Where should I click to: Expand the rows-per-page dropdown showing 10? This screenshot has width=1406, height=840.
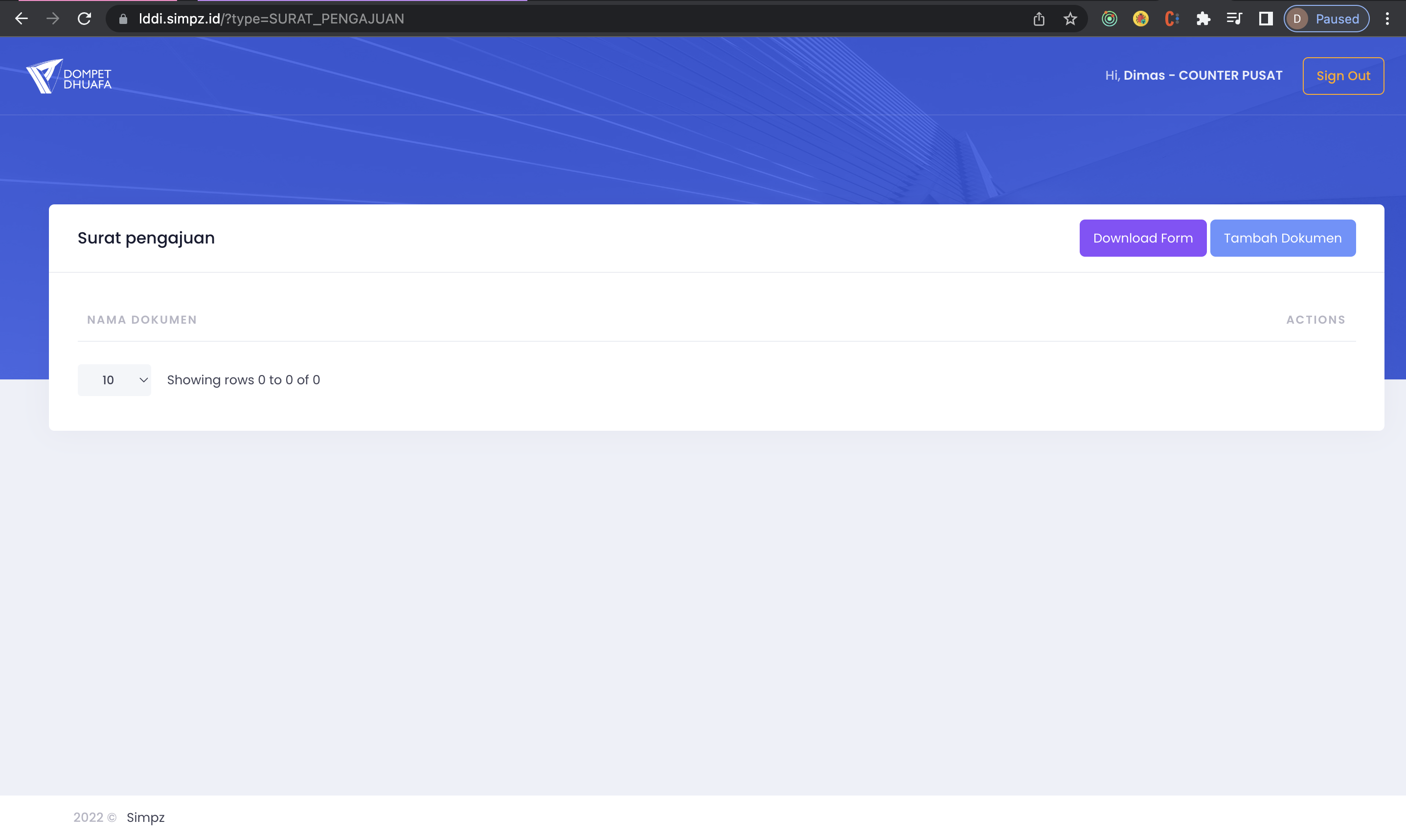click(x=114, y=380)
